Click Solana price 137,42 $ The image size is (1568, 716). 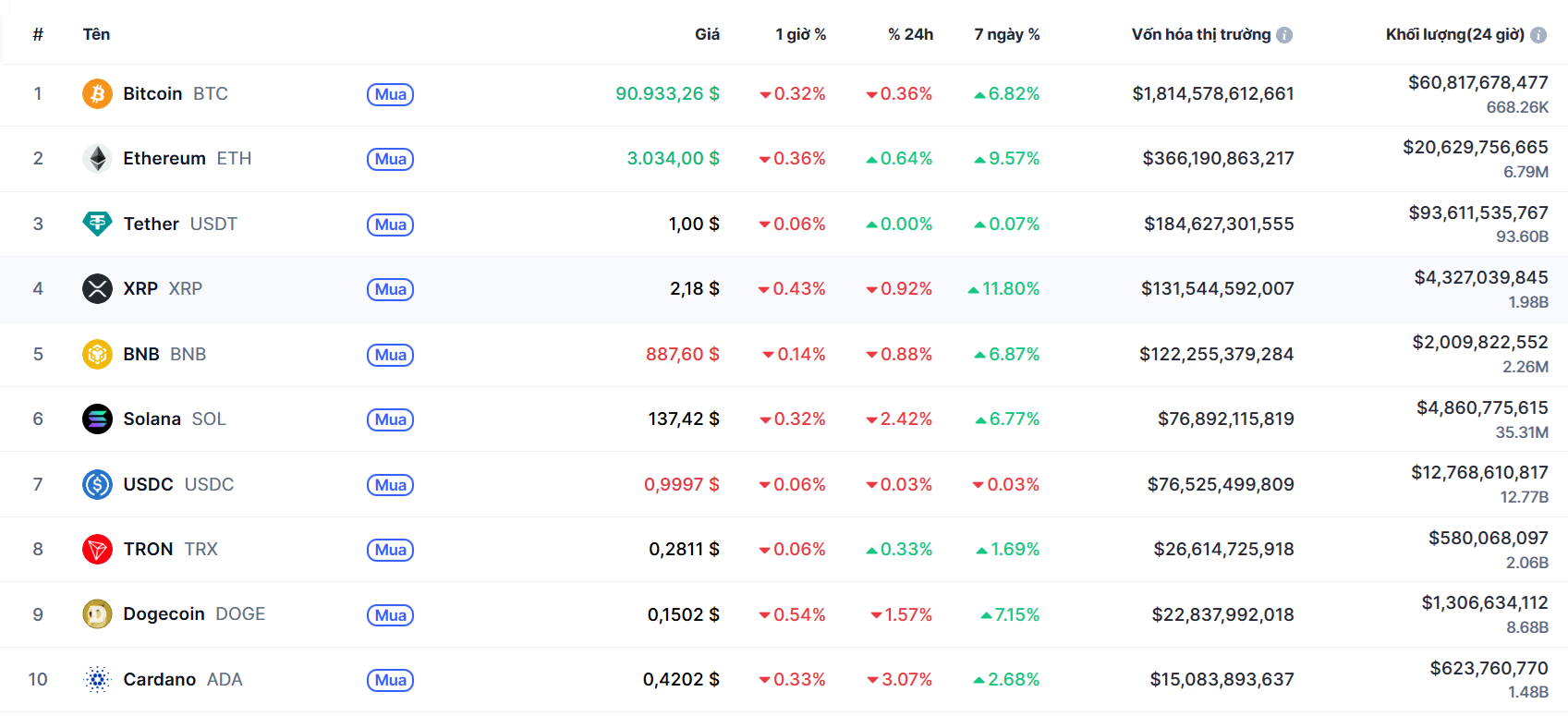coord(684,419)
